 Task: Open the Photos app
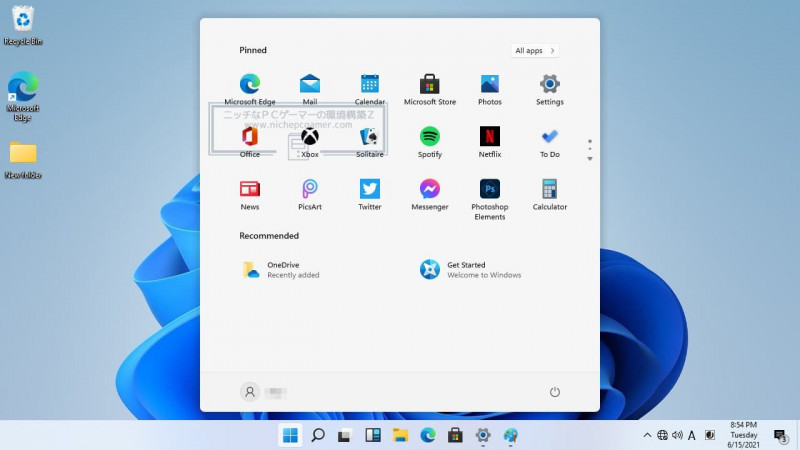[490, 89]
